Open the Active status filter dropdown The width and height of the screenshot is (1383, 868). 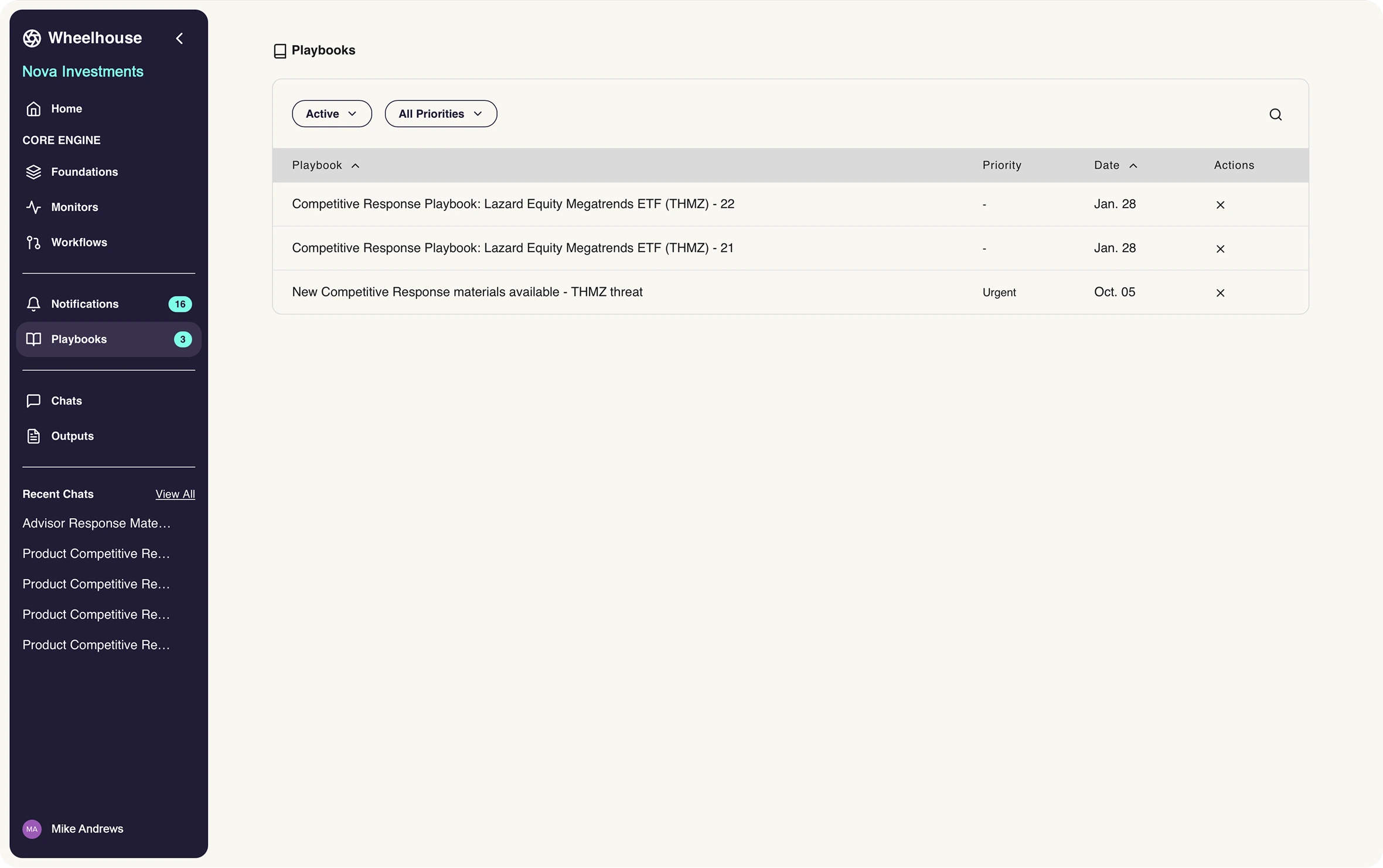pyautogui.click(x=331, y=114)
